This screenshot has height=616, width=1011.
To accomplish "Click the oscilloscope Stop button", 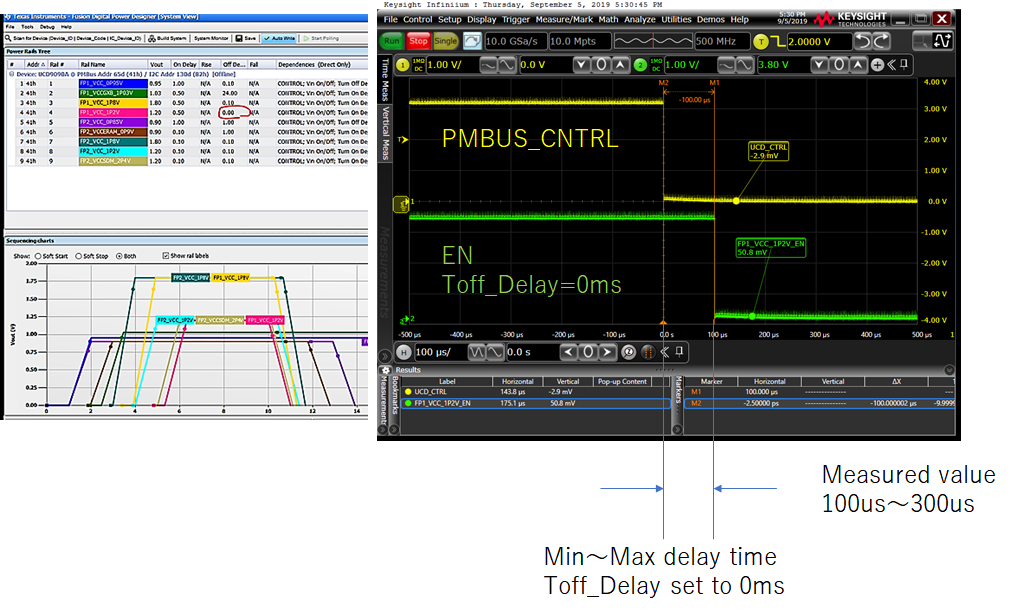I will click(x=418, y=41).
